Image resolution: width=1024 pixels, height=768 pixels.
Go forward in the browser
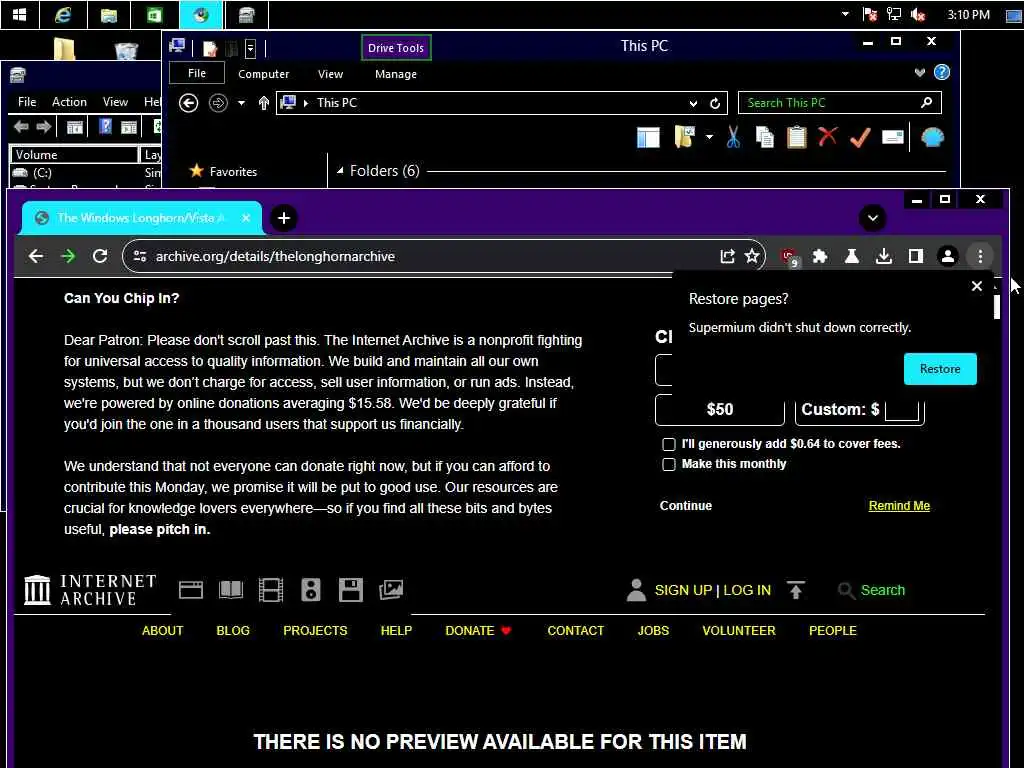[x=68, y=256]
